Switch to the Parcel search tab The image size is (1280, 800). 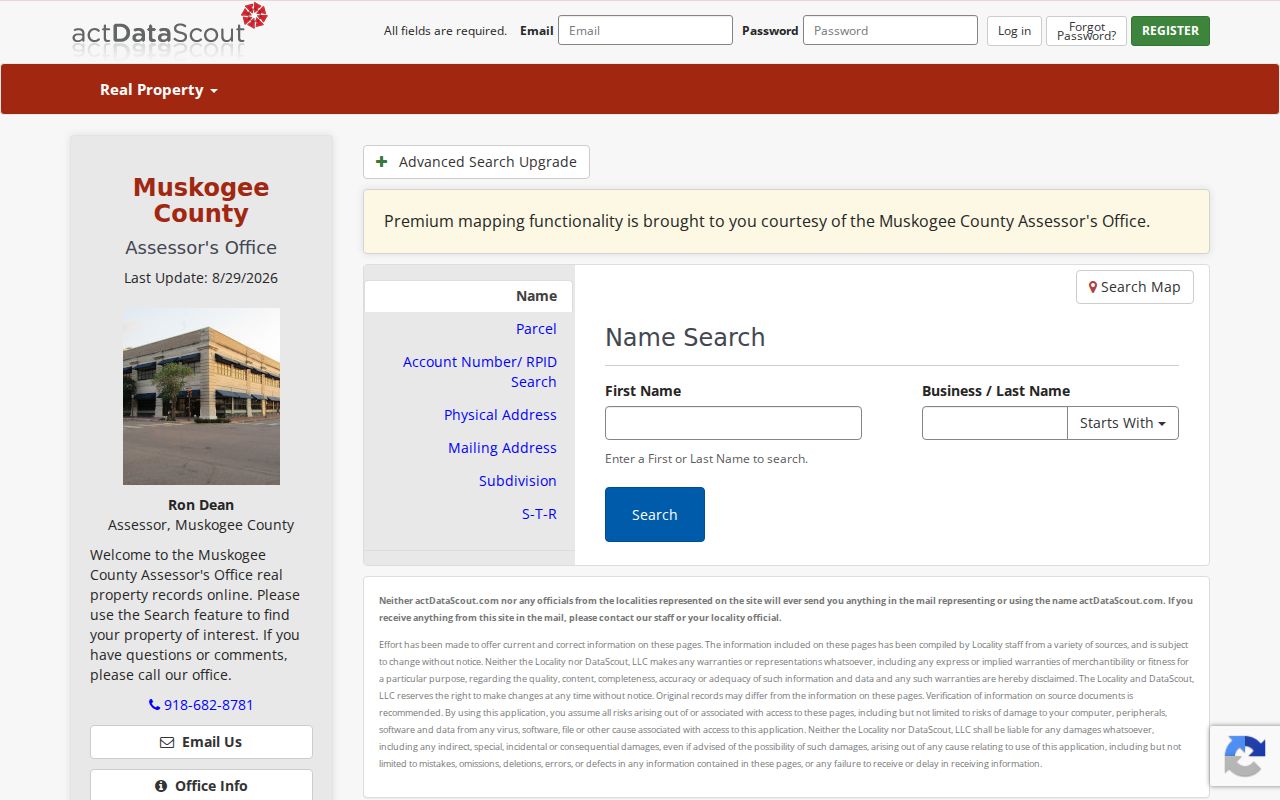point(536,329)
